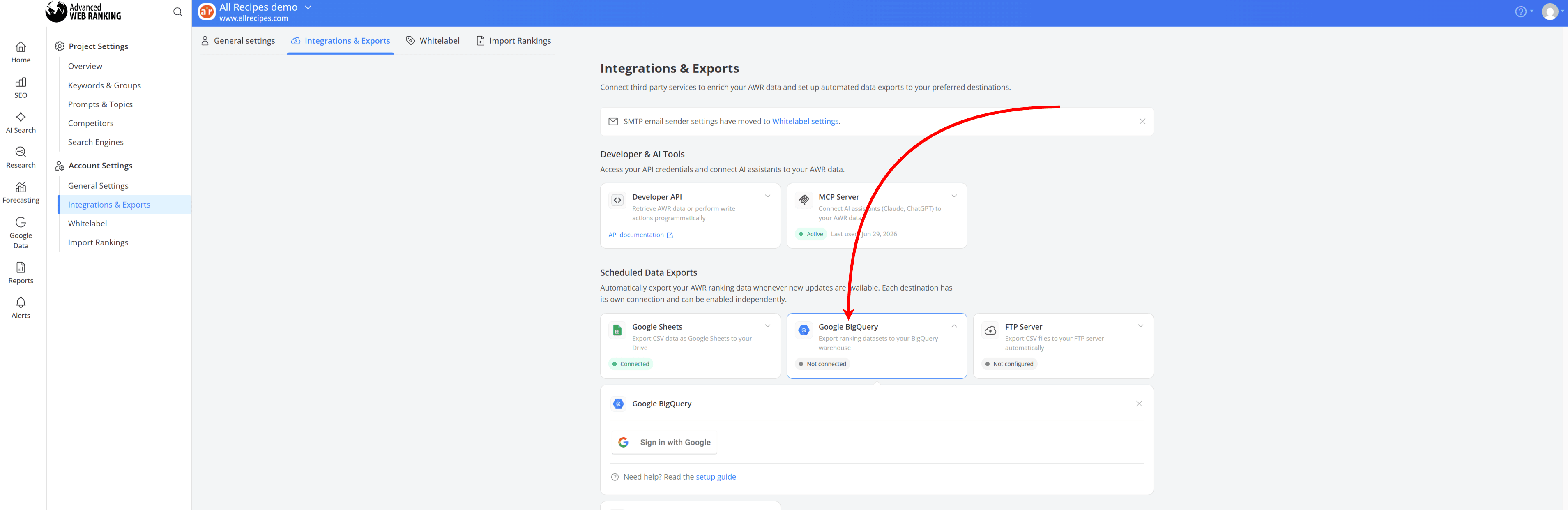Click the Project Settings heading
The image size is (1568, 510).
coord(99,47)
